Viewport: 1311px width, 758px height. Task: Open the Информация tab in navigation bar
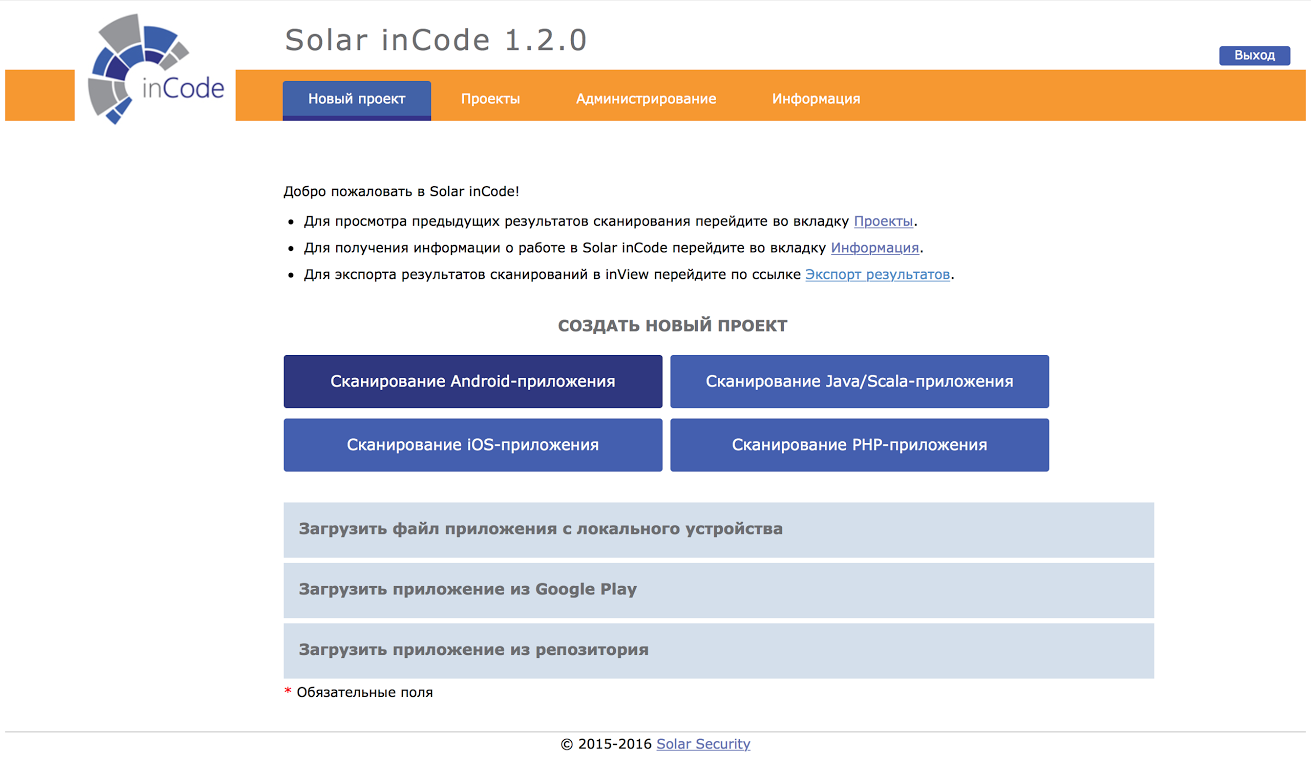[x=816, y=99]
